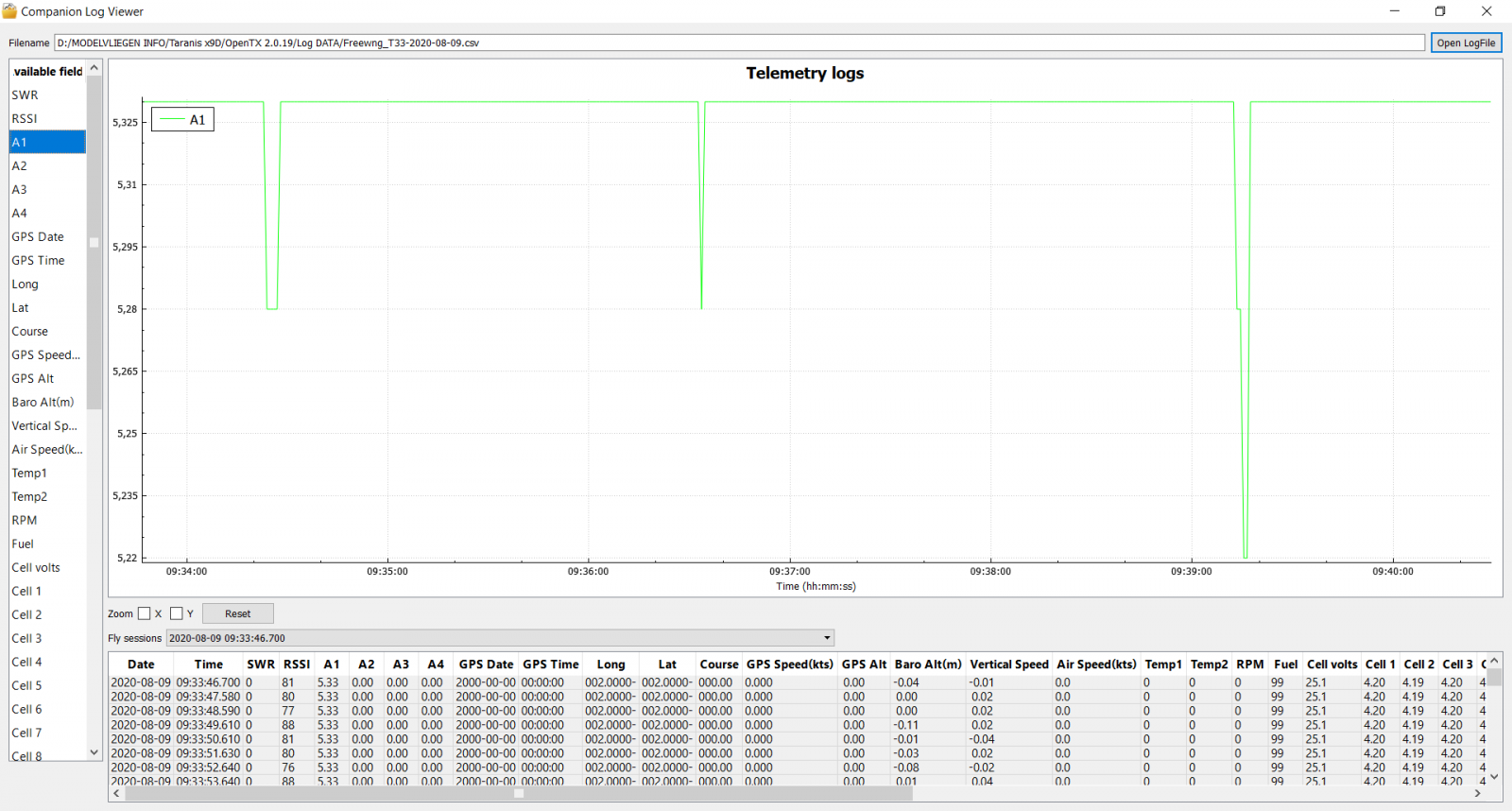Select Cell 7 in the fields list
The image size is (1512, 811).
coord(47,733)
